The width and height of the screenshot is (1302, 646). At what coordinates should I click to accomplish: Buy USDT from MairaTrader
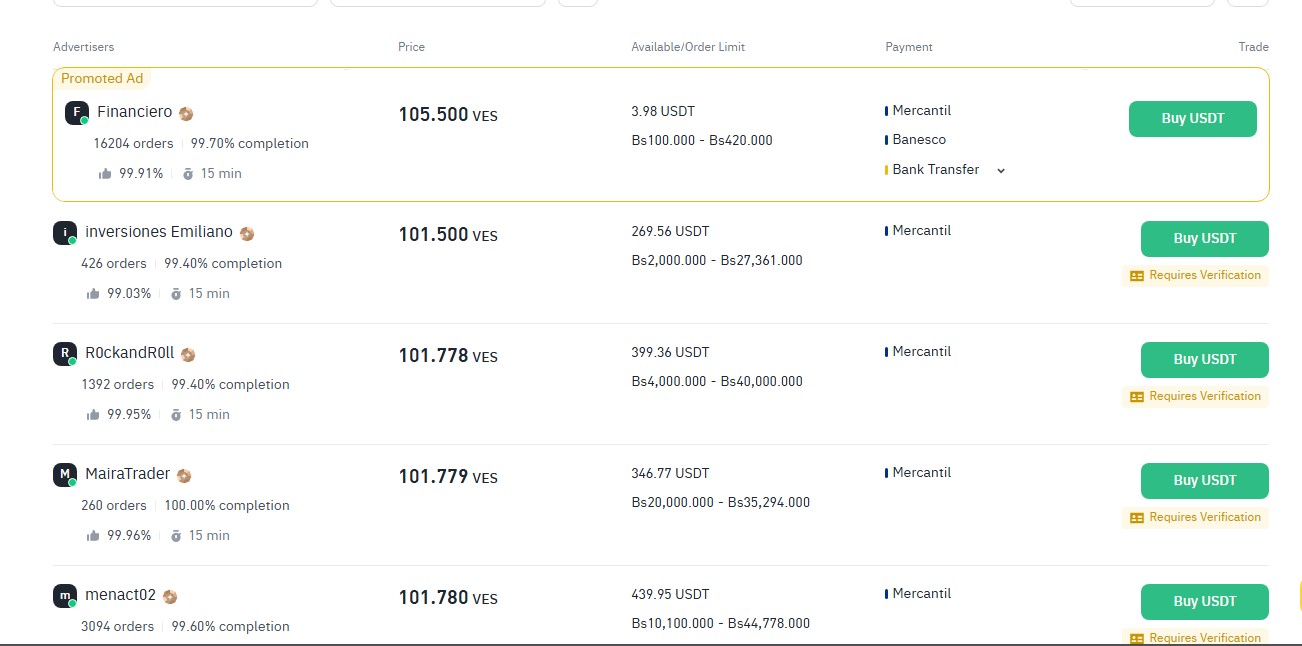(1205, 481)
